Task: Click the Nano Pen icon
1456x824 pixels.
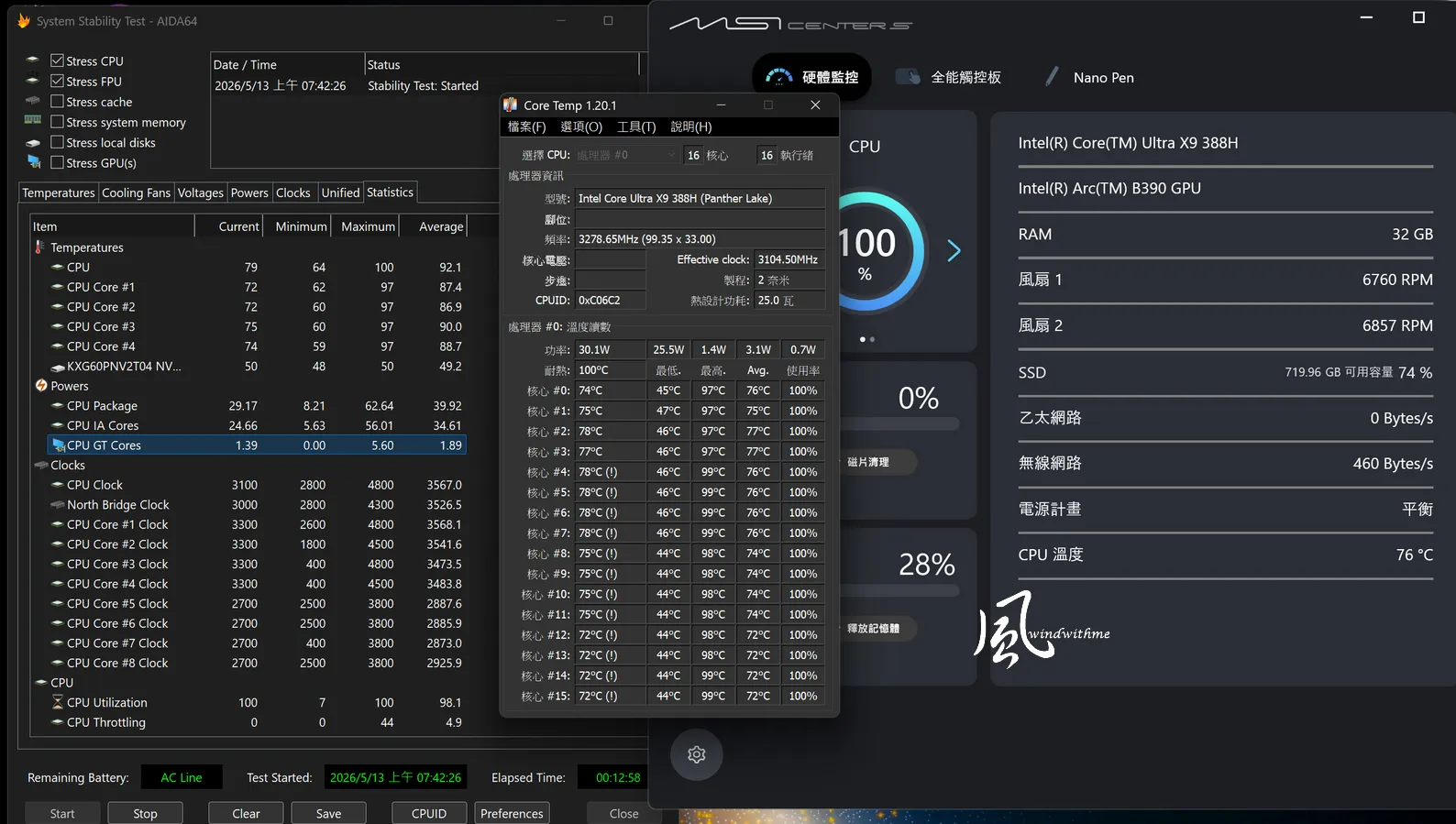Action: click(1052, 77)
